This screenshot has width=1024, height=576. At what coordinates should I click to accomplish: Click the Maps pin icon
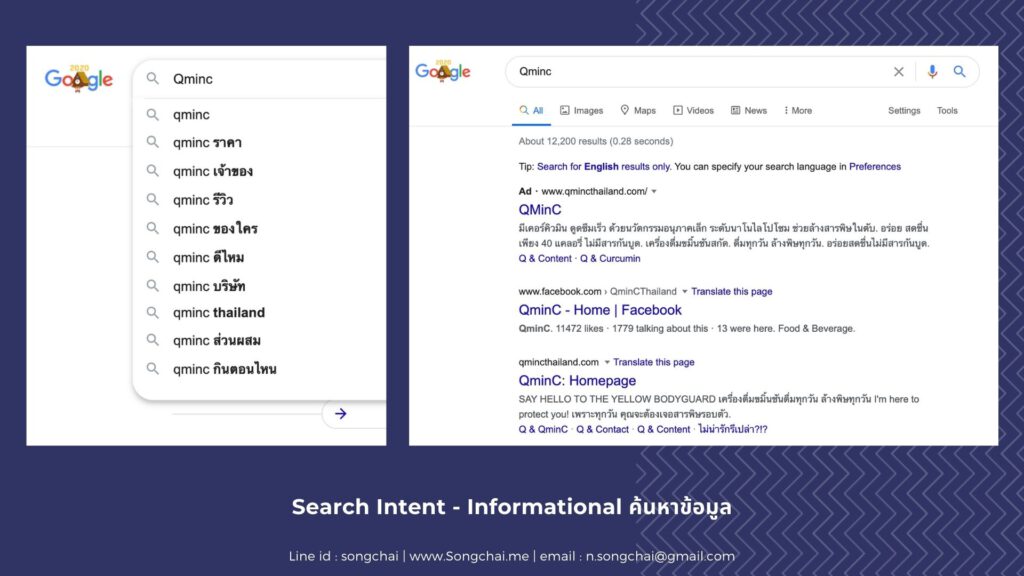[x=624, y=110]
